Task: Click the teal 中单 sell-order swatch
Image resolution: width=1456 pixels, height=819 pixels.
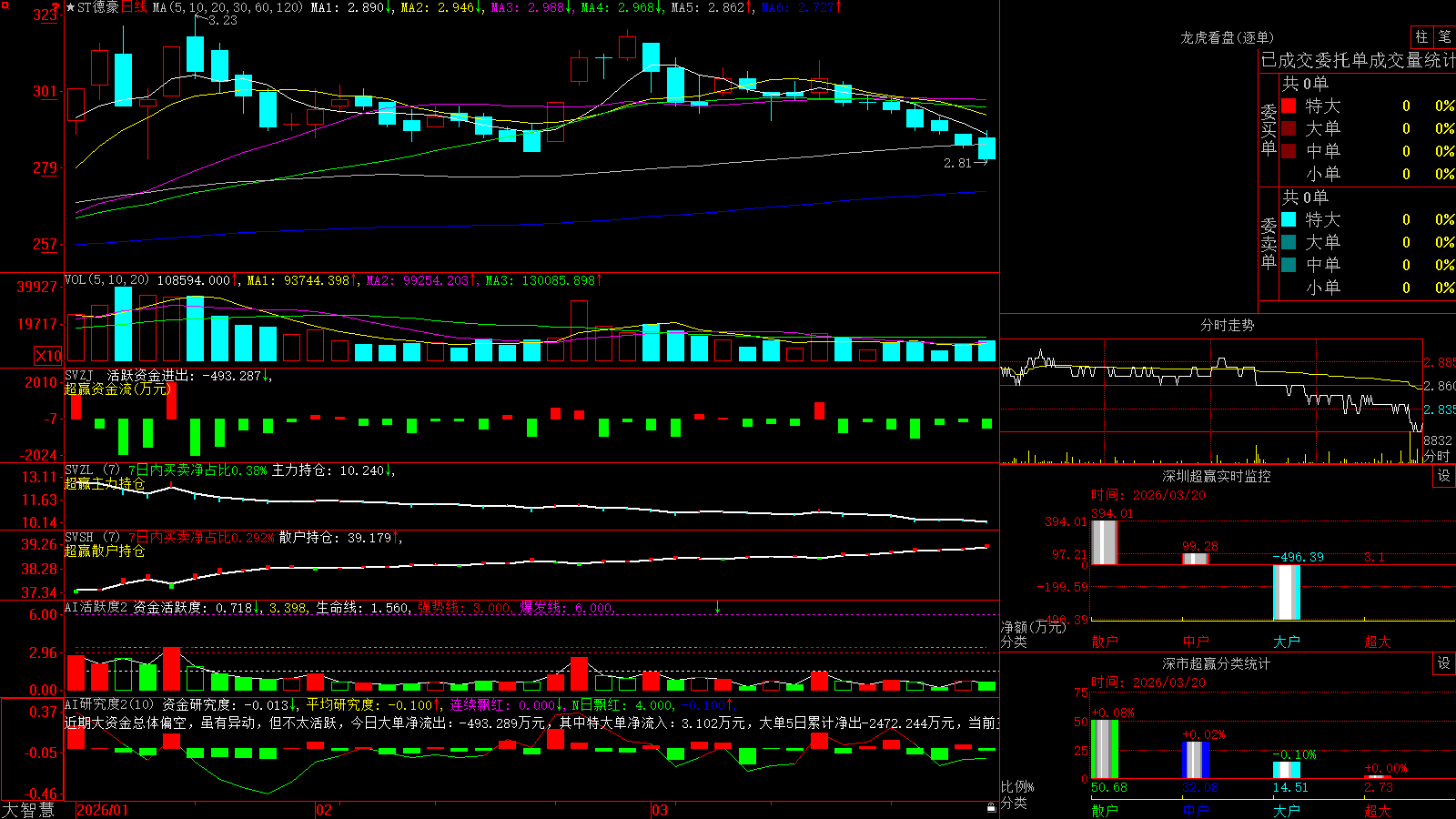Action: (1289, 265)
